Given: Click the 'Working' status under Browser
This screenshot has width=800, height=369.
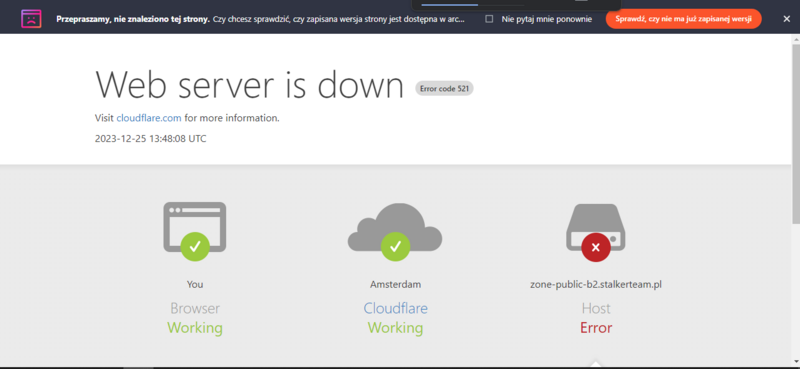Looking at the screenshot, I should [x=195, y=328].
